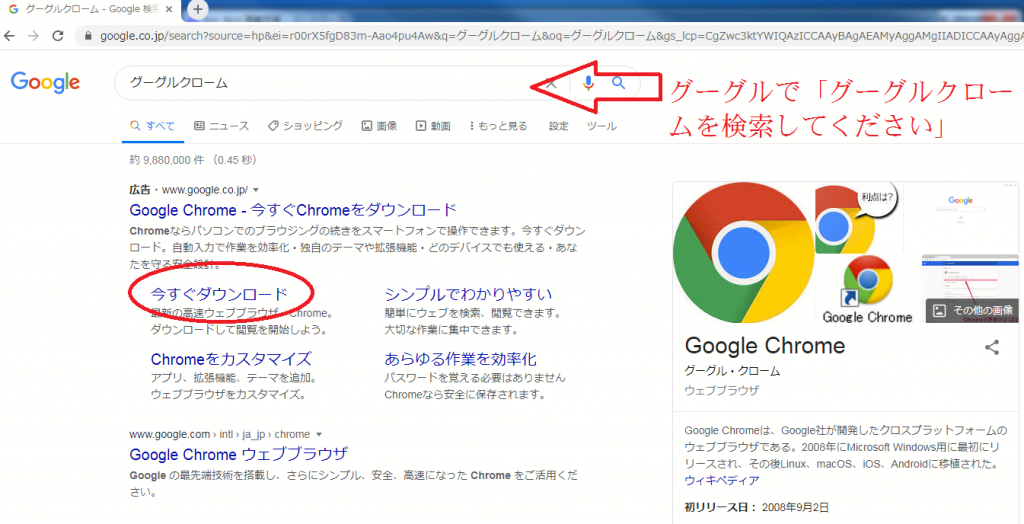The image size is (1024, 524).
Task: Click シンプルでわかりやすい sitelink
Action: click(x=468, y=293)
